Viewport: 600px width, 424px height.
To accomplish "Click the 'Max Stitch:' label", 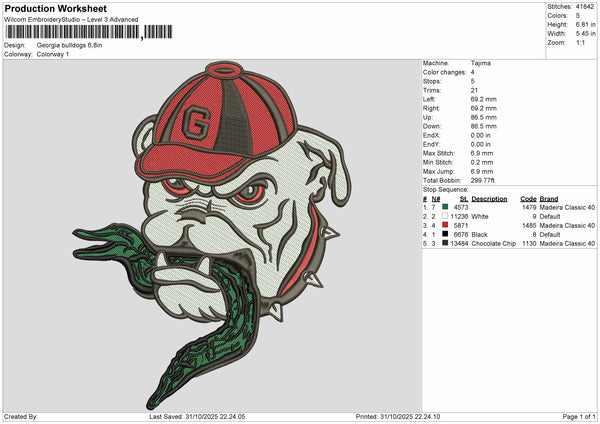I will click(439, 153).
